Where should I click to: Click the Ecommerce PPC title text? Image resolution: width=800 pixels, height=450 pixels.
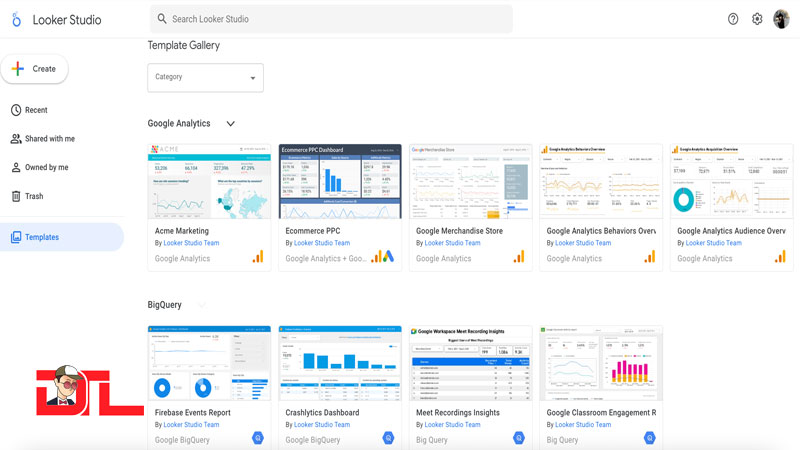click(313, 231)
